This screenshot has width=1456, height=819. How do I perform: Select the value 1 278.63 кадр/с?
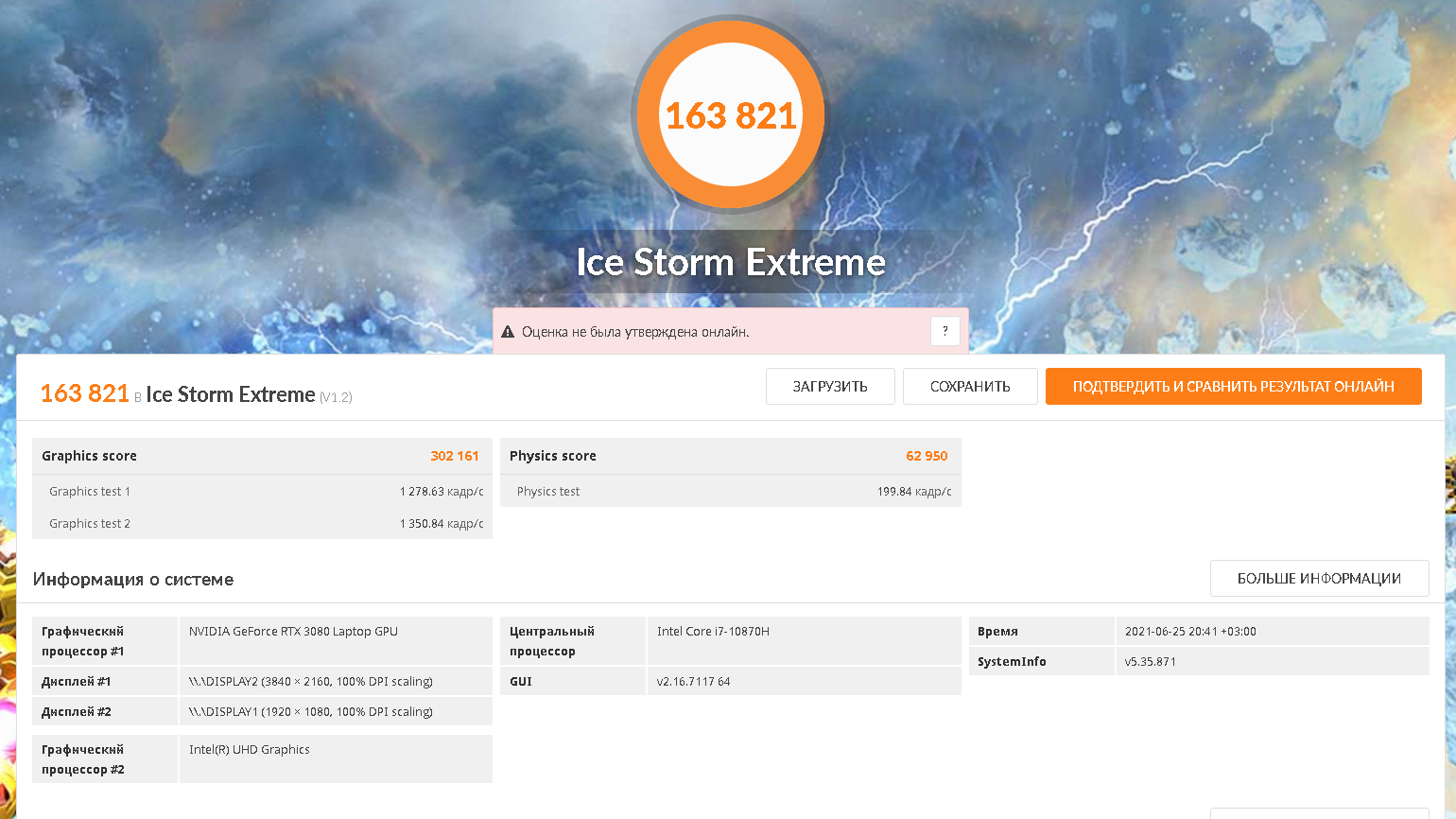point(442,492)
